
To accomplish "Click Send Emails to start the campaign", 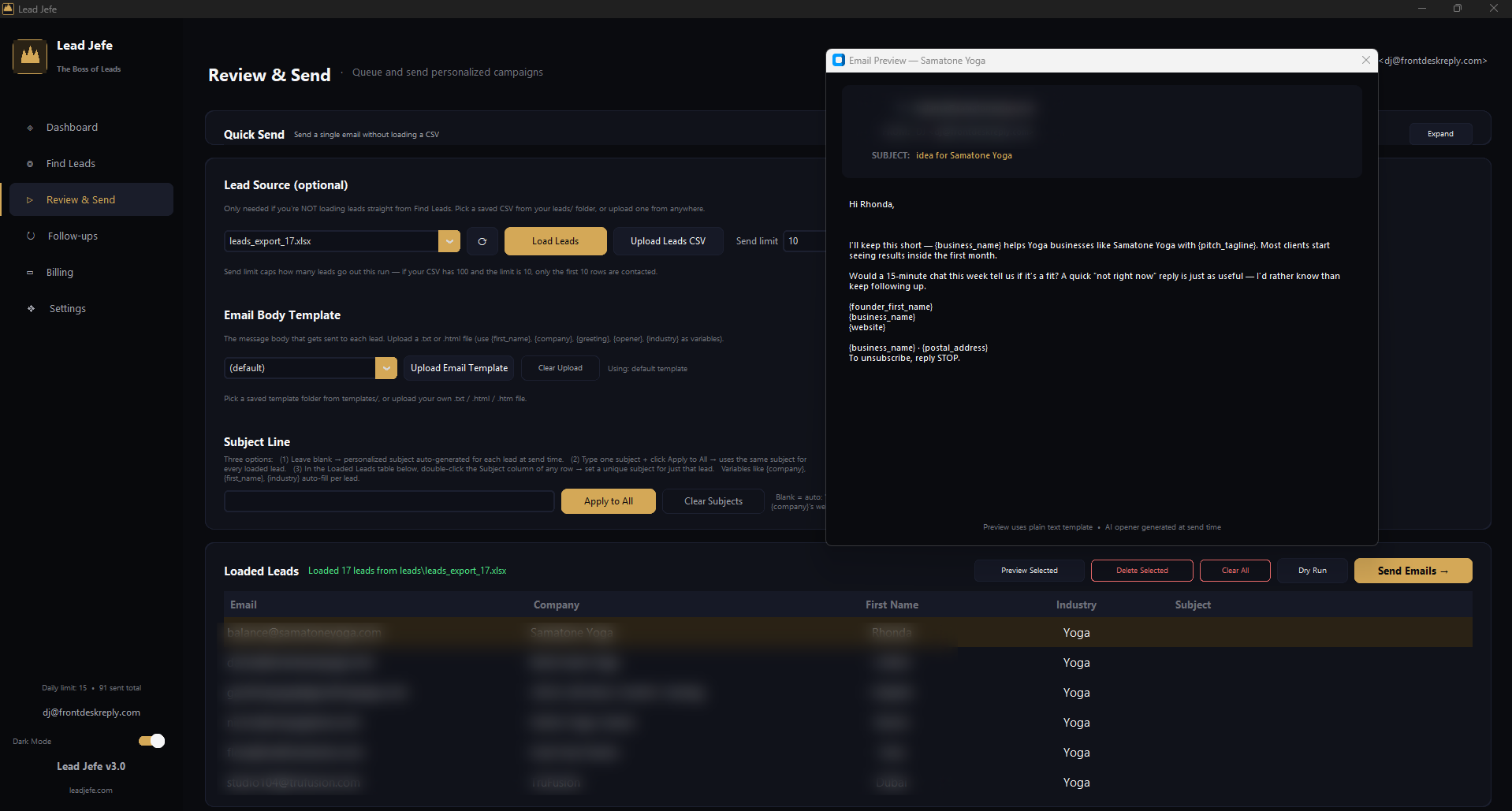I will click(x=1412, y=570).
